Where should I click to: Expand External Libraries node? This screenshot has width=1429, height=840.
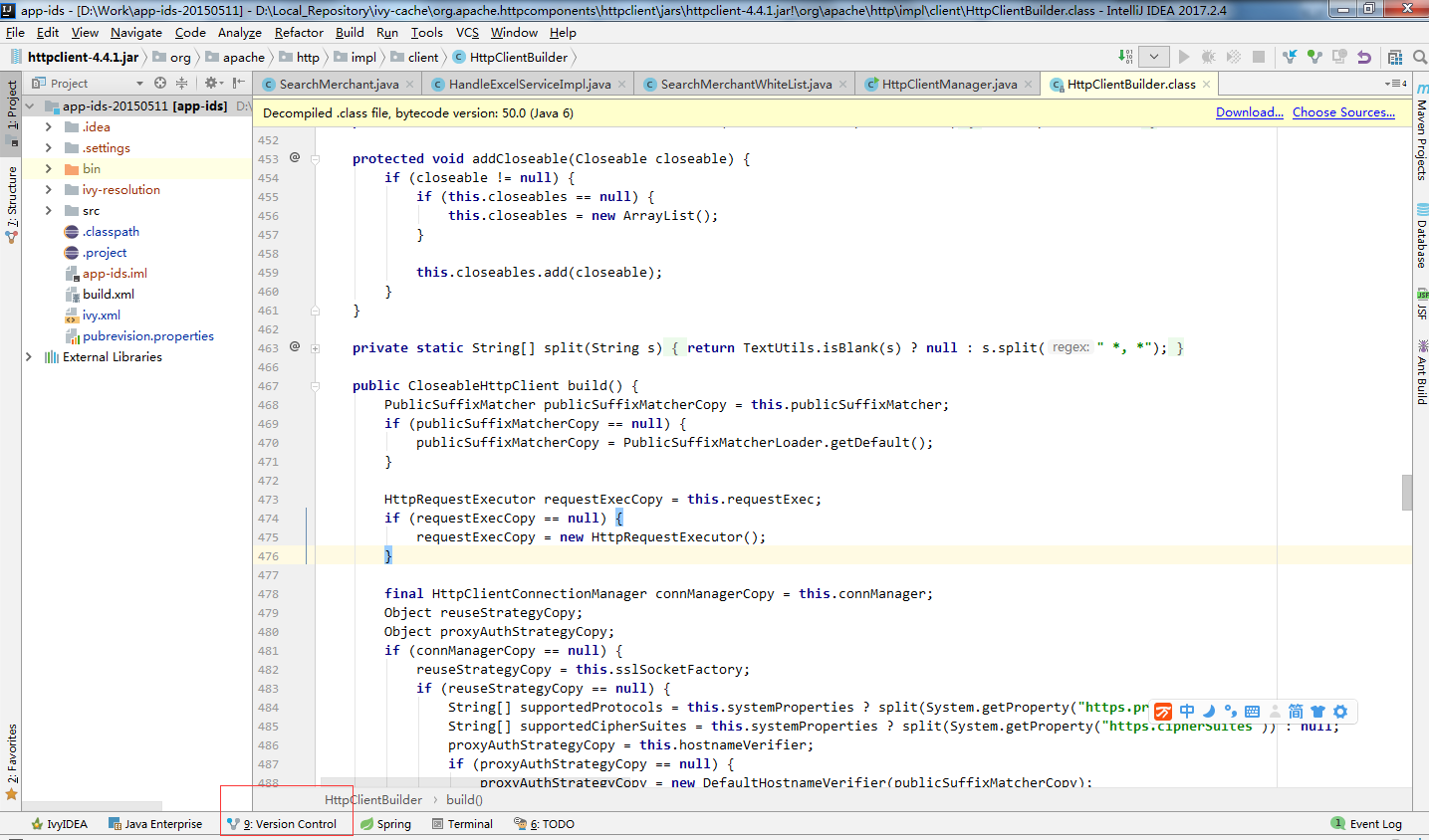pos(29,356)
